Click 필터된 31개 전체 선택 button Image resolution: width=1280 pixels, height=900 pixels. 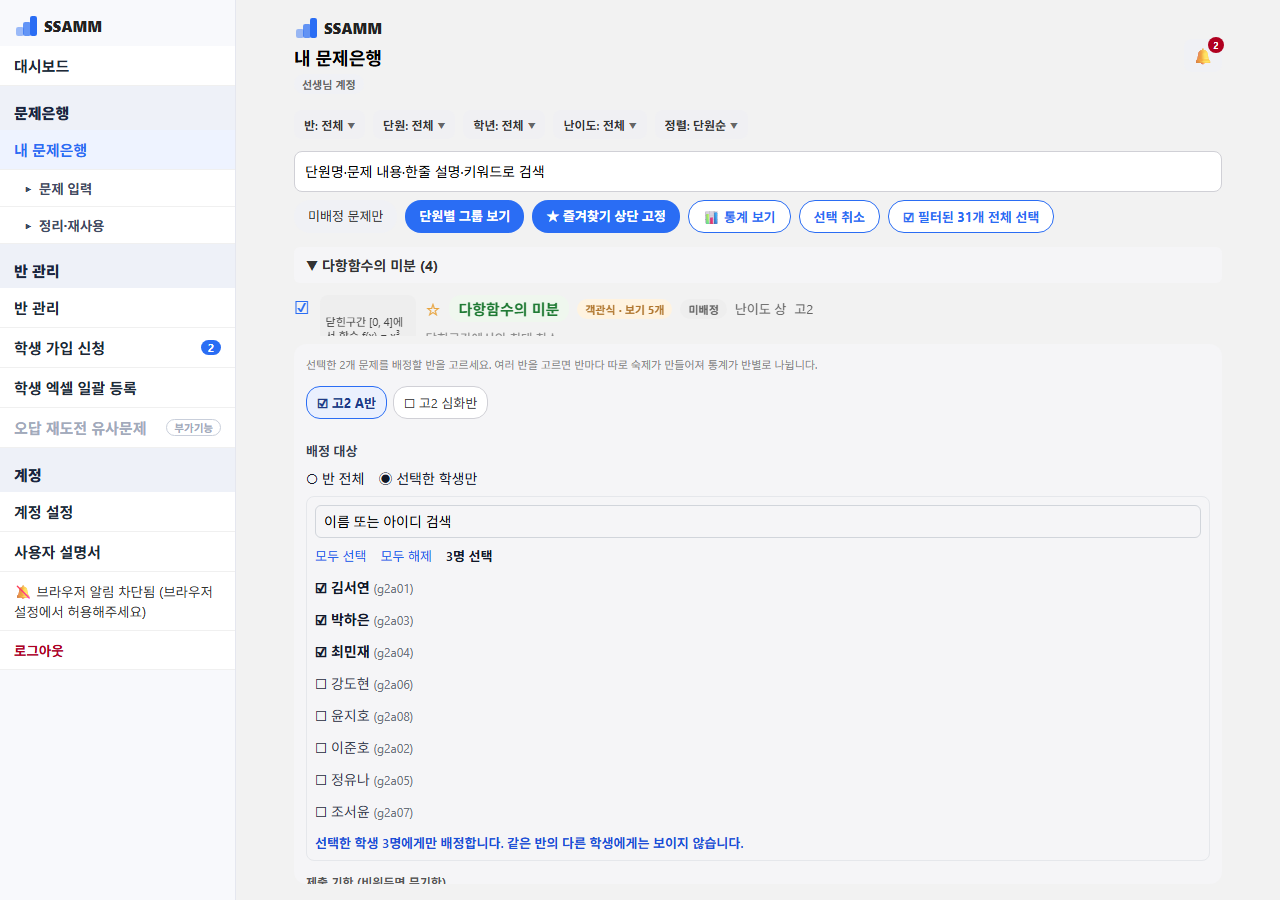pyautogui.click(x=971, y=217)
